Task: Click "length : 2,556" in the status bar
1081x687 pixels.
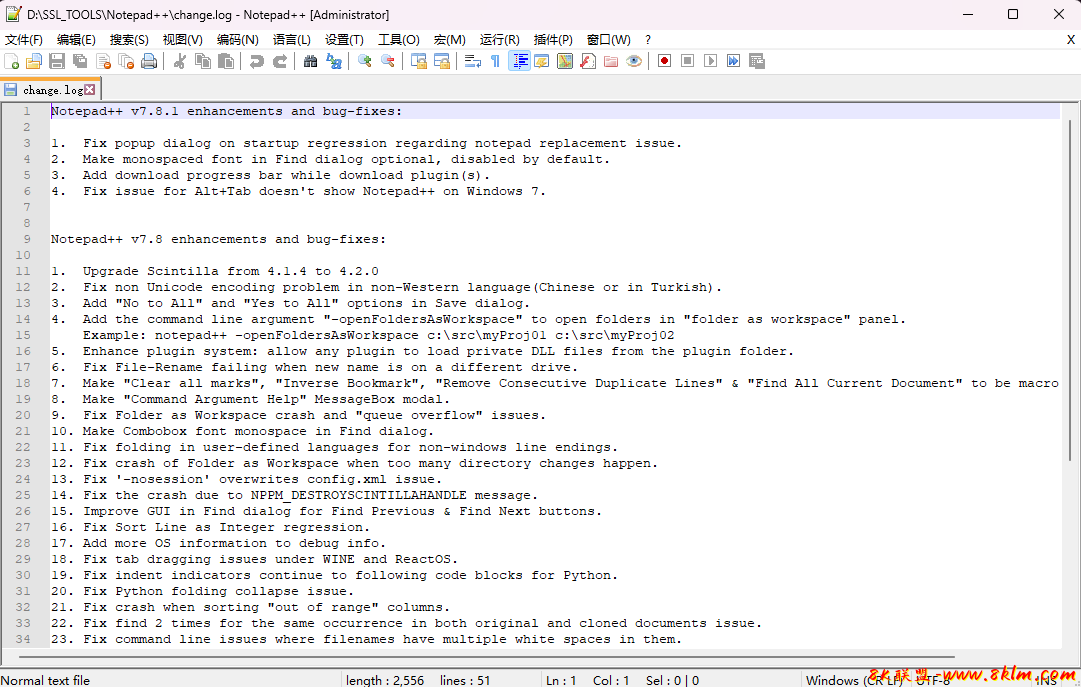Action: pyautogui.click(x=385, y=680)
